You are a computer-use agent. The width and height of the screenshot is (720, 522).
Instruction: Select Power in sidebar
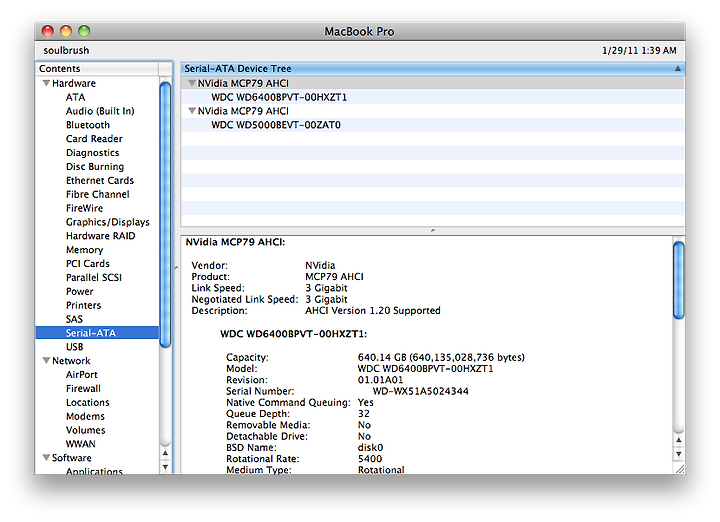click(79, 292)
